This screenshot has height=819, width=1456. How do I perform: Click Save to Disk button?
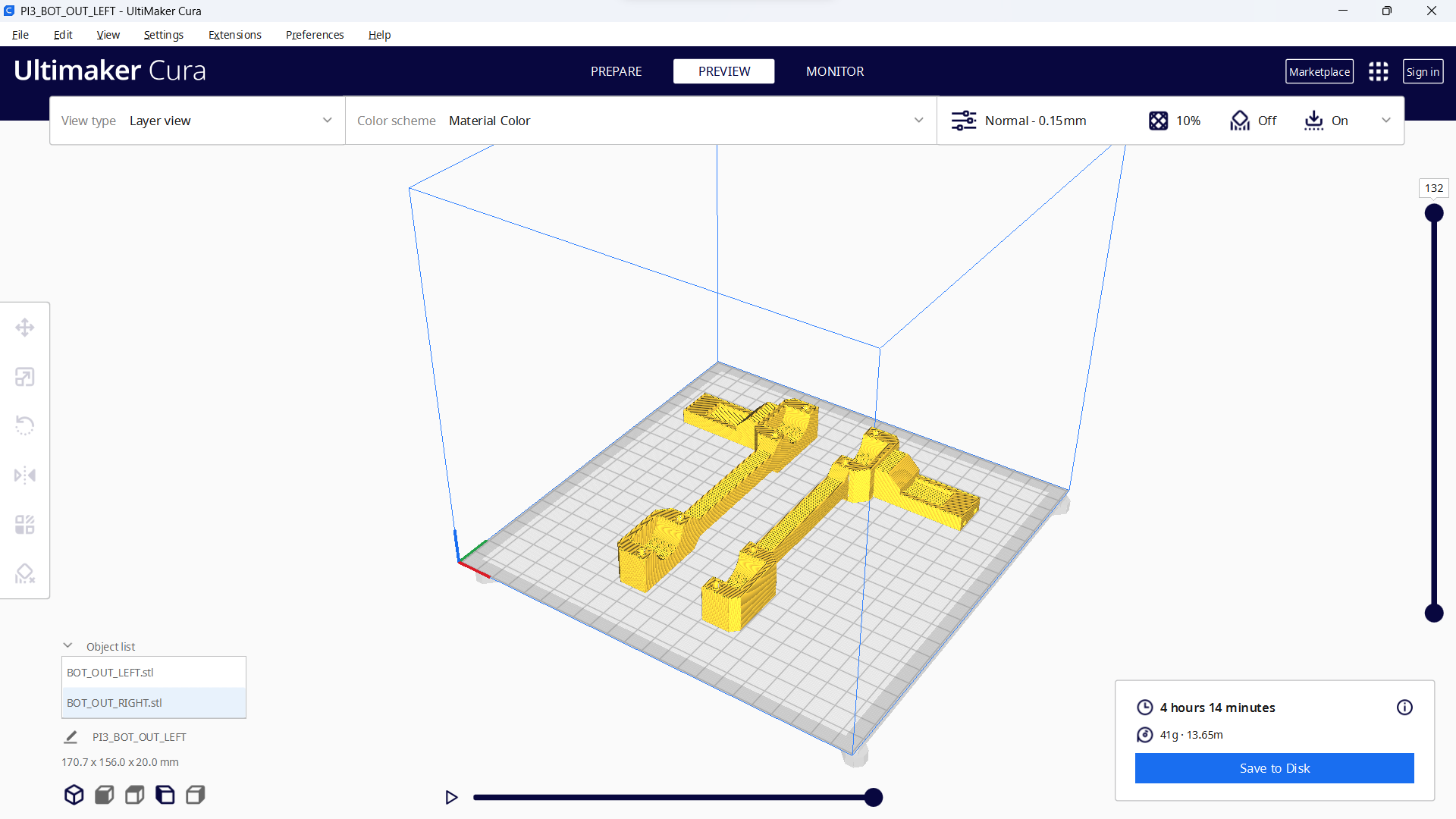(1274, 768)
